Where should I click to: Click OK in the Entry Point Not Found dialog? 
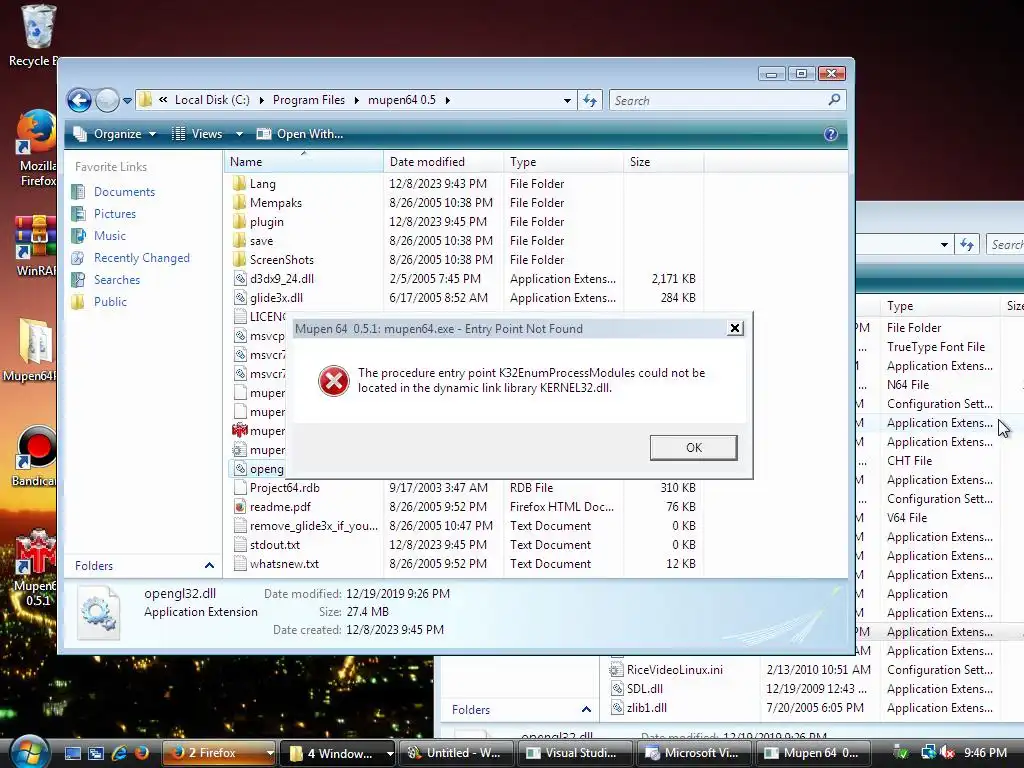[x=694, y=447]
